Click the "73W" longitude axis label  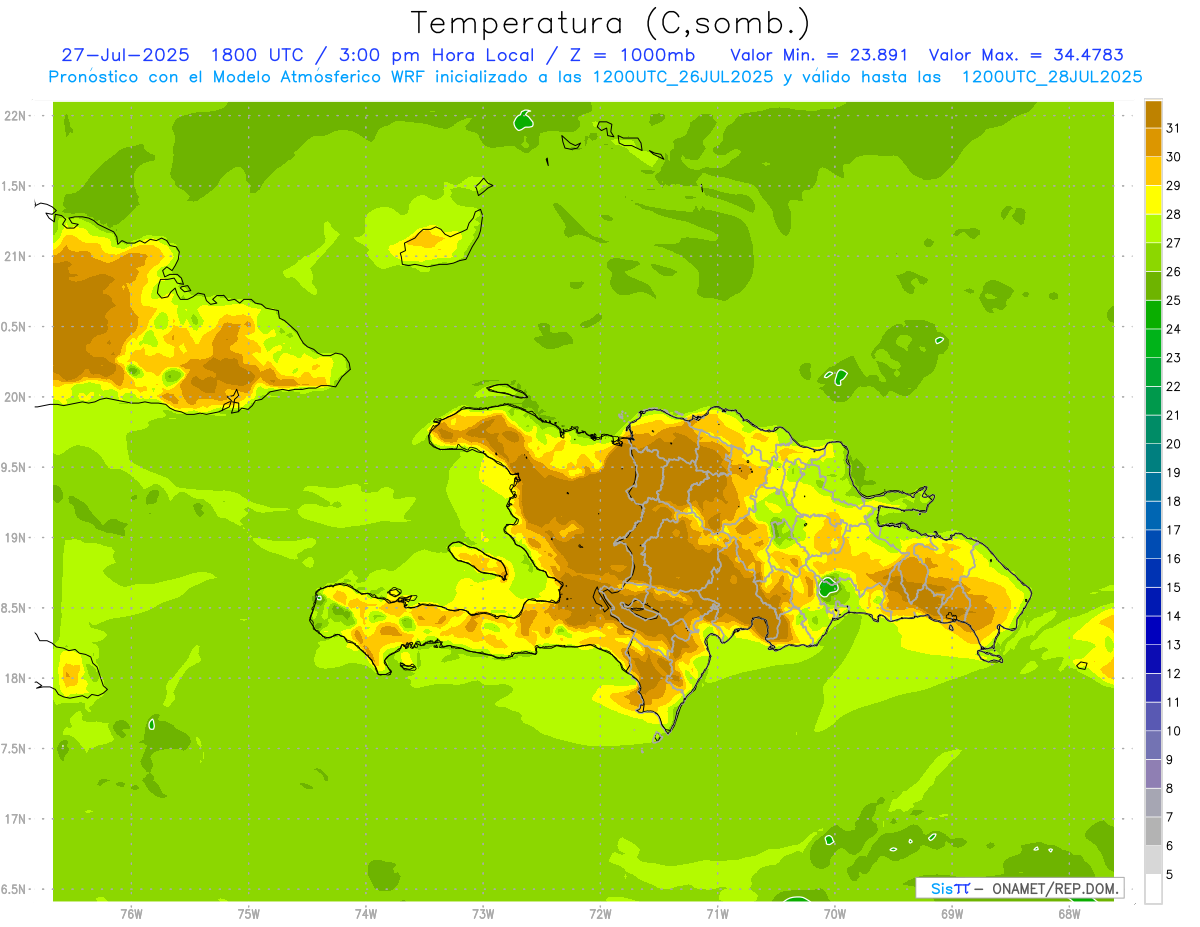click(483, 914)
